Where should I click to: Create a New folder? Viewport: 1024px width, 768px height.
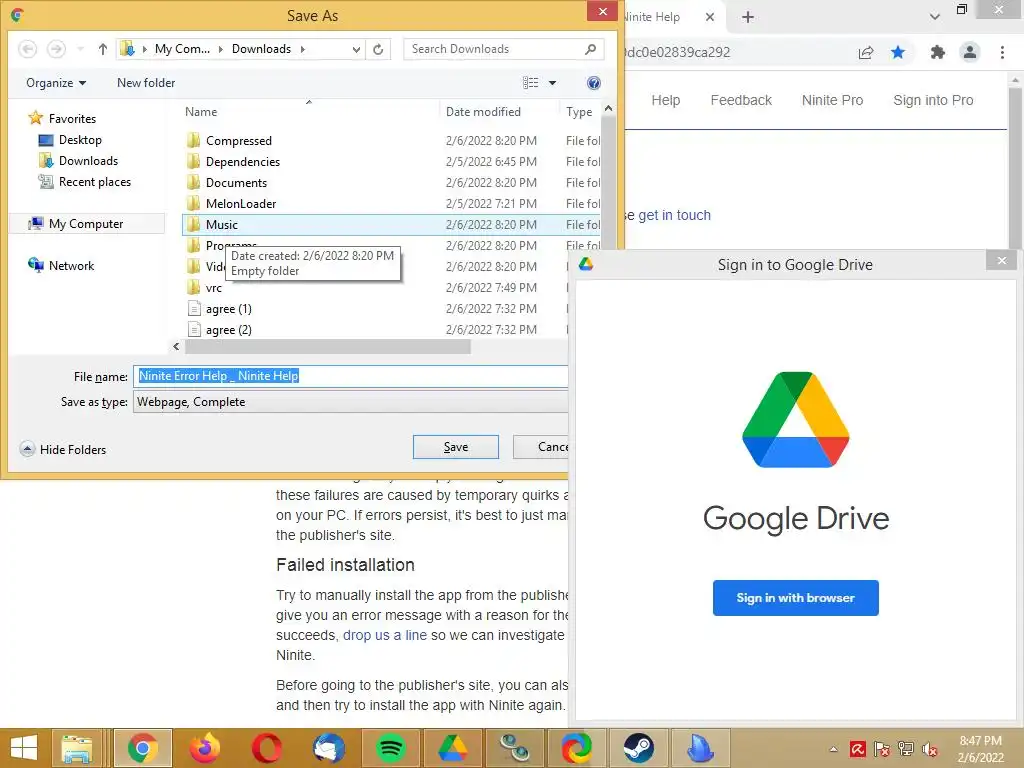point(146,83)
